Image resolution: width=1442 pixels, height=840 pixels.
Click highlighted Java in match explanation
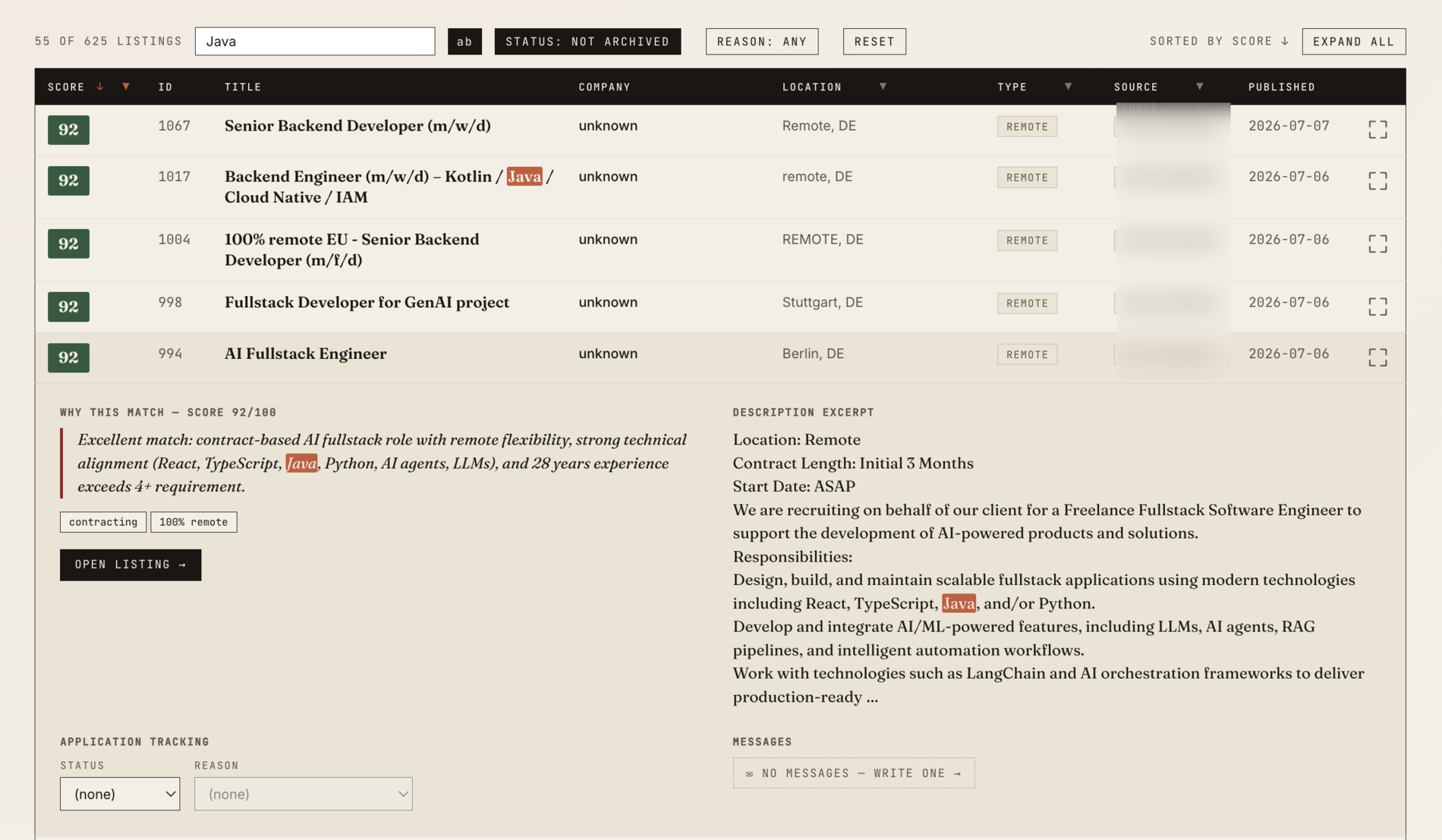click(301, 463)
